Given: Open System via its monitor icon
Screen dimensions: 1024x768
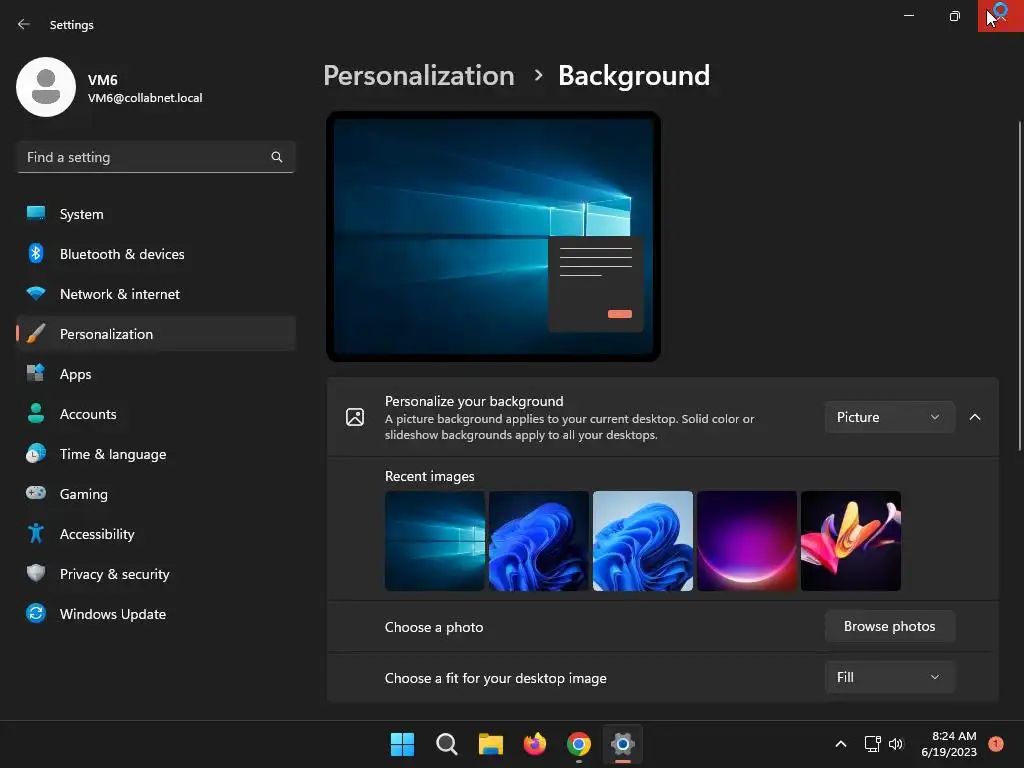Looking at the screenshot, I should 36,214.
